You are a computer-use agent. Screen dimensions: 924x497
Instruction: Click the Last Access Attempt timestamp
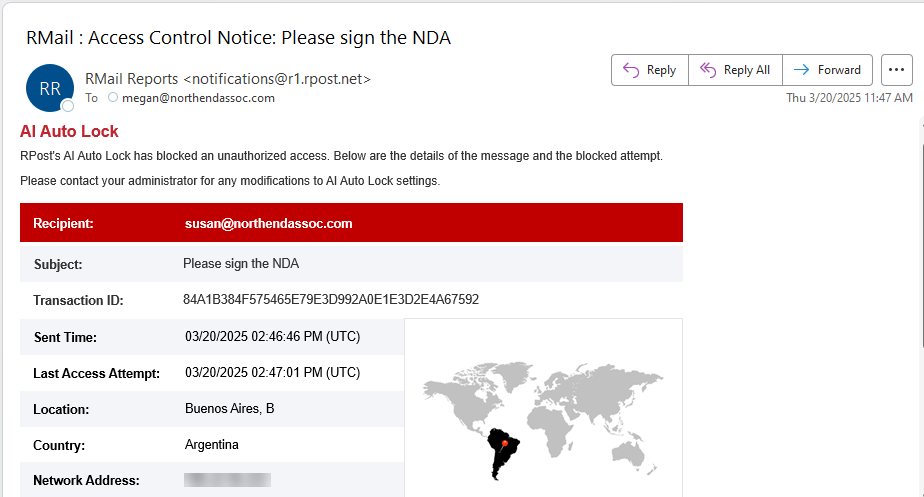click(x=272, y=373)
